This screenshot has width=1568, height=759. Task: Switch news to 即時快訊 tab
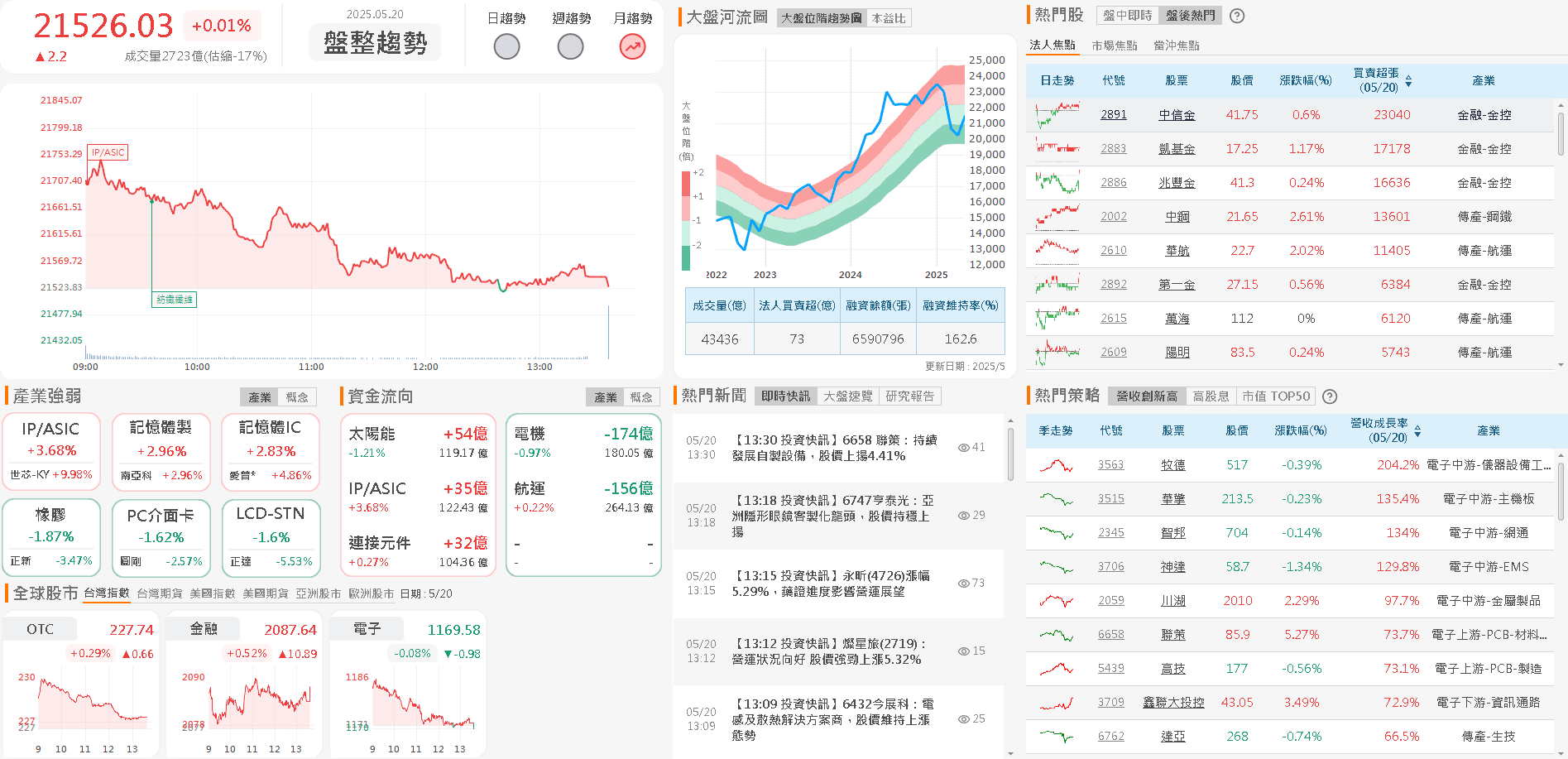tap(786, 396)
